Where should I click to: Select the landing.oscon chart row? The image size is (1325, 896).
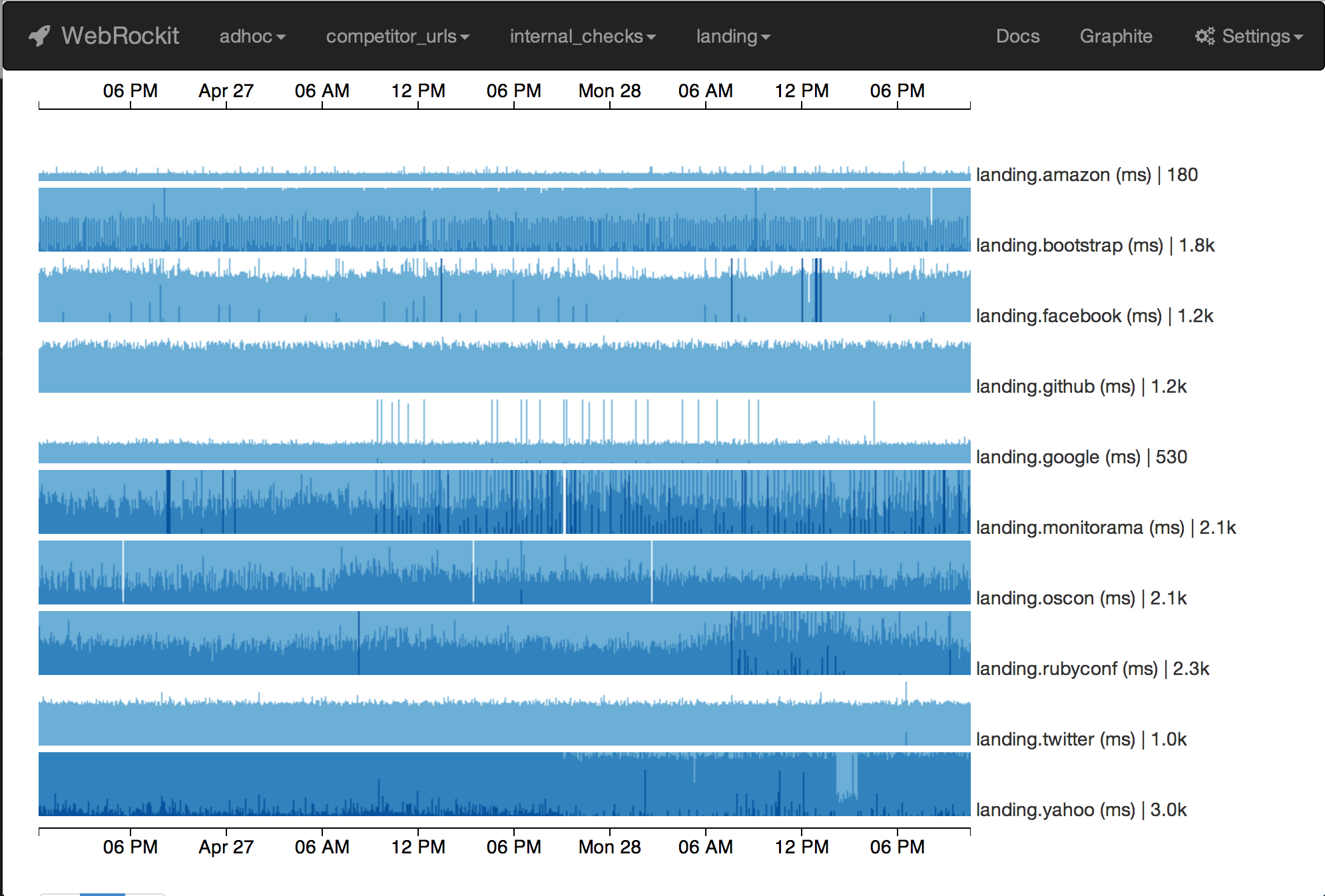coord(504,572)
